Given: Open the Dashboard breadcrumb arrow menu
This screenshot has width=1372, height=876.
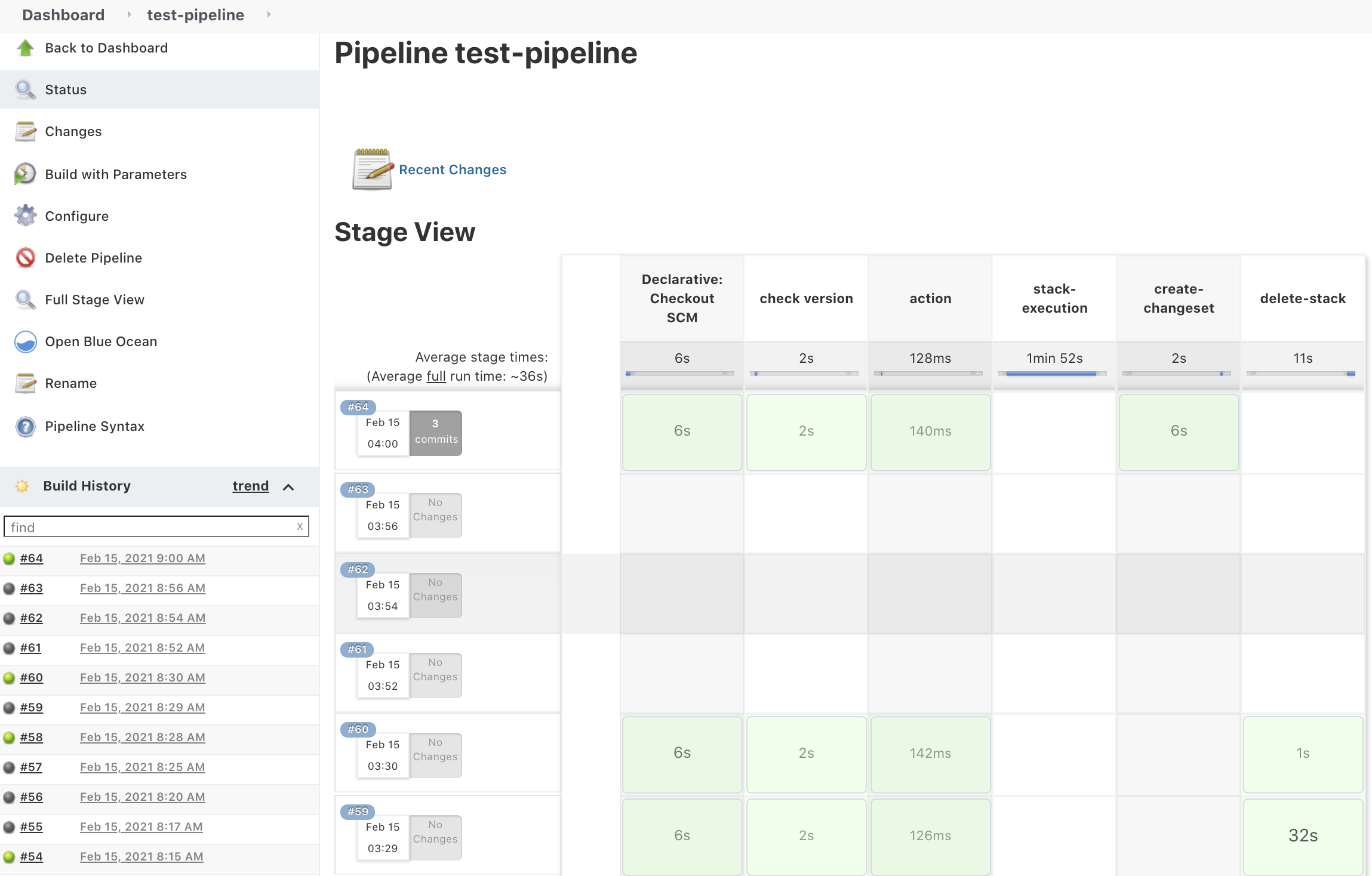Looking at the screenshot, I should tap(129, 14).
